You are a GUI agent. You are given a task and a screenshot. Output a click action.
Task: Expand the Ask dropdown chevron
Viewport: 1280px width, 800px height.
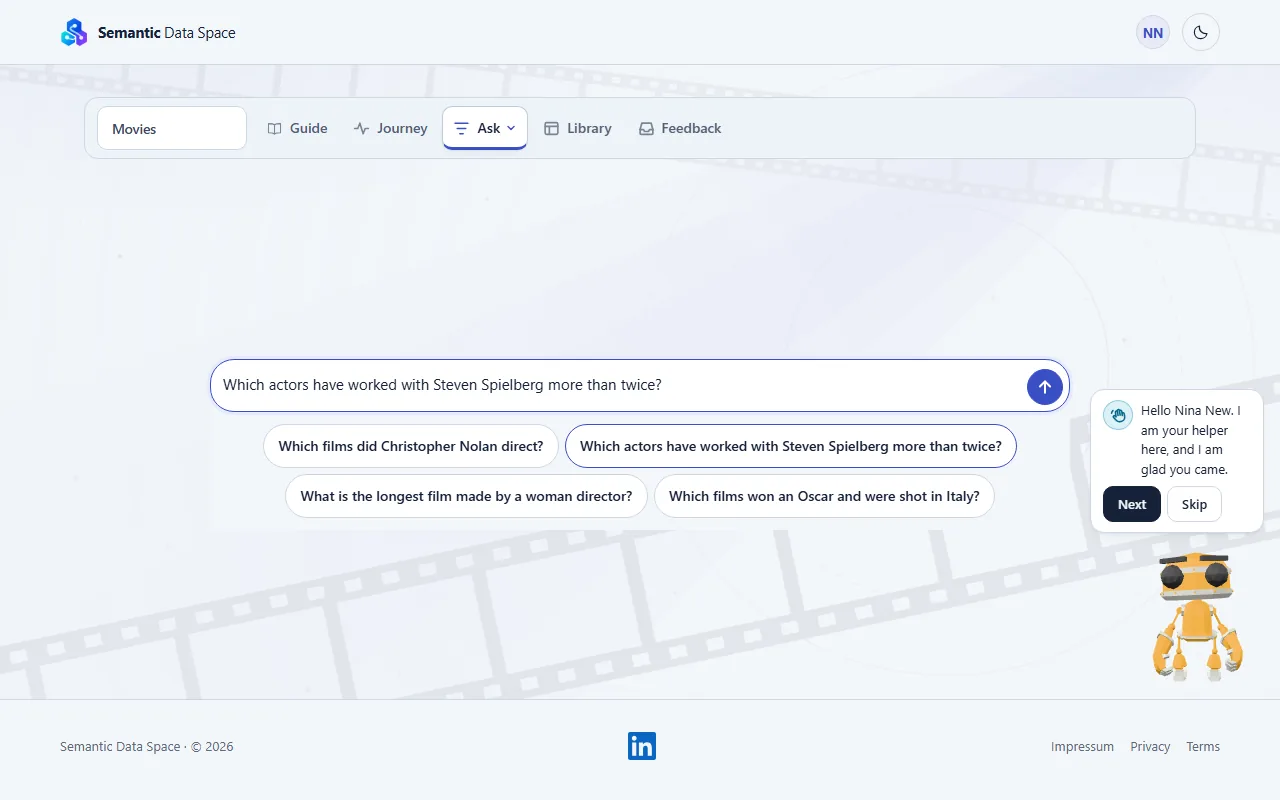click(x=511, y=128)
